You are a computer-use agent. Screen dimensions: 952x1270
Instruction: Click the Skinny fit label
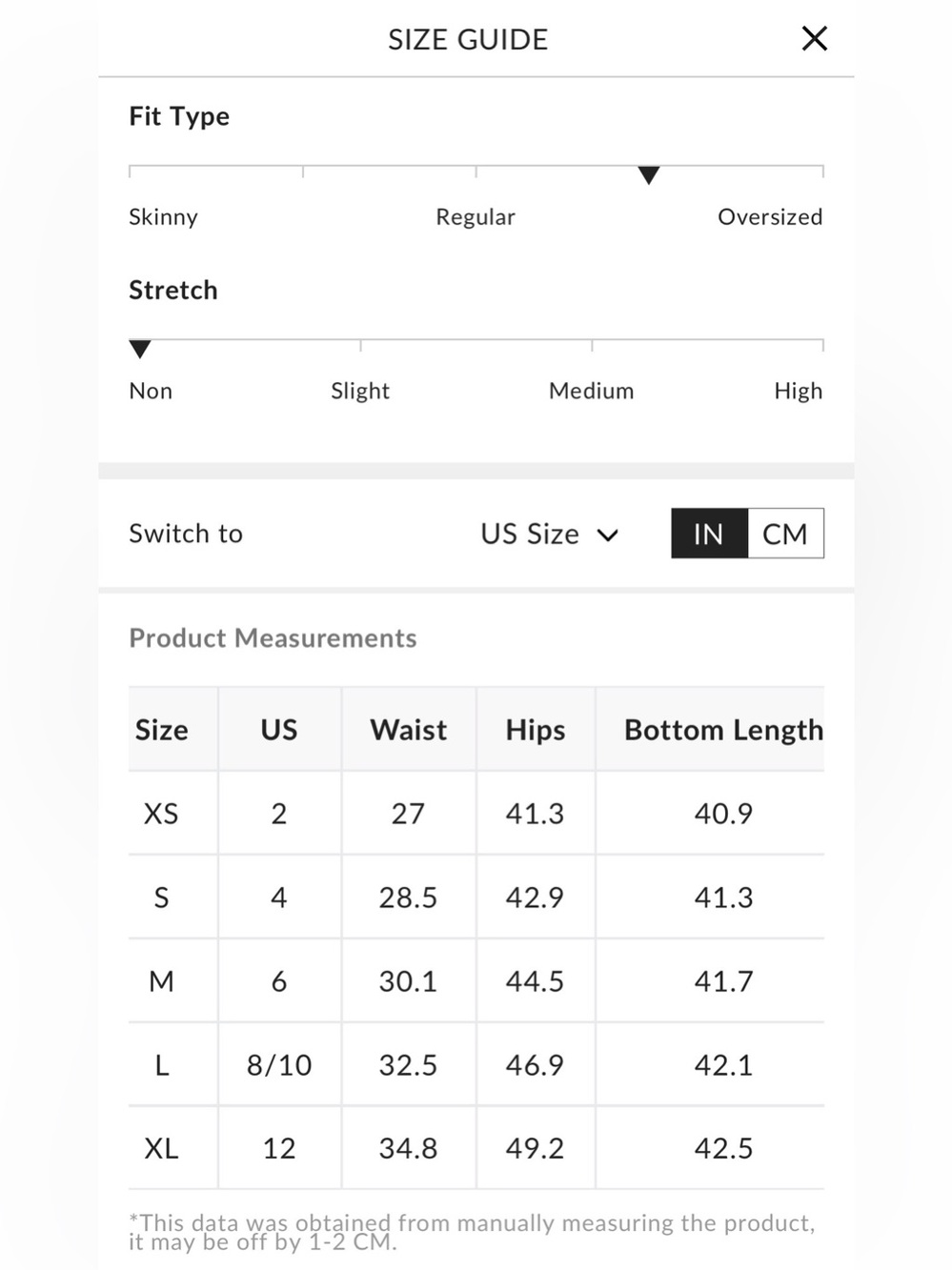pyautogui.click(x=164, y=217)
